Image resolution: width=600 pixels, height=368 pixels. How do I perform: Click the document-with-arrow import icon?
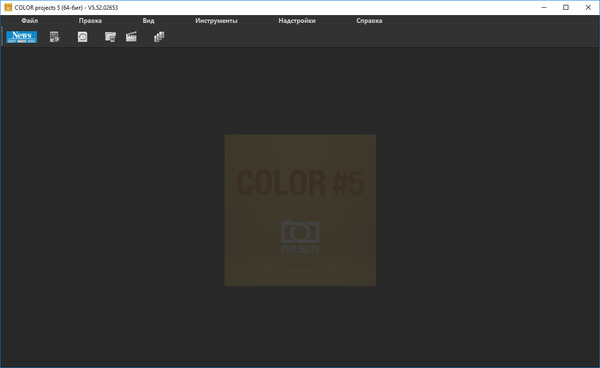55,37
